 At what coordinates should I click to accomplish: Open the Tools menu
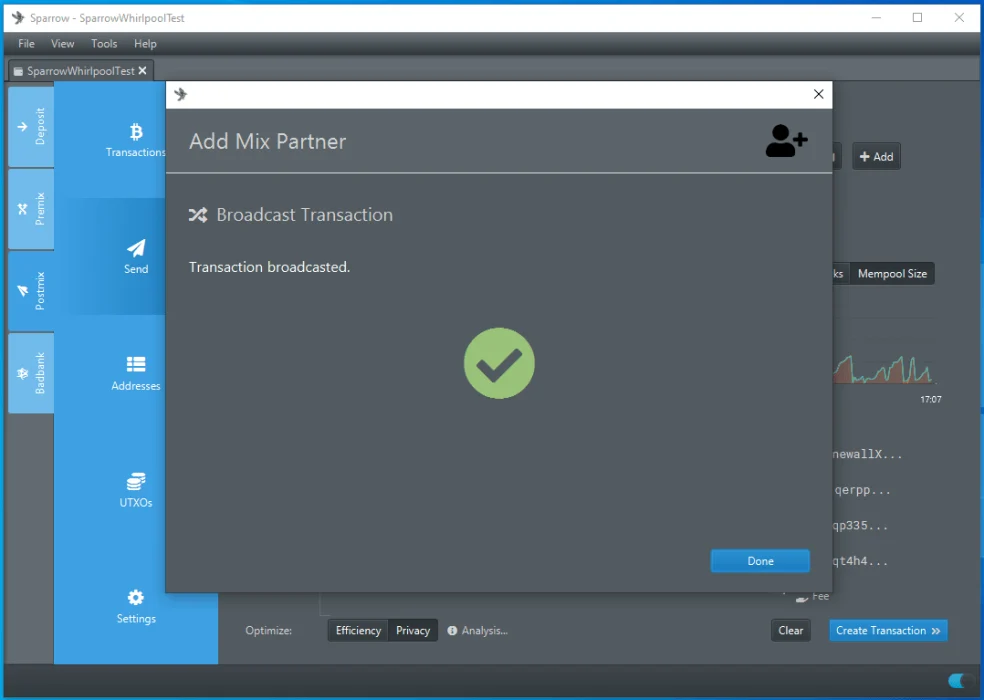tap(104, 44)
